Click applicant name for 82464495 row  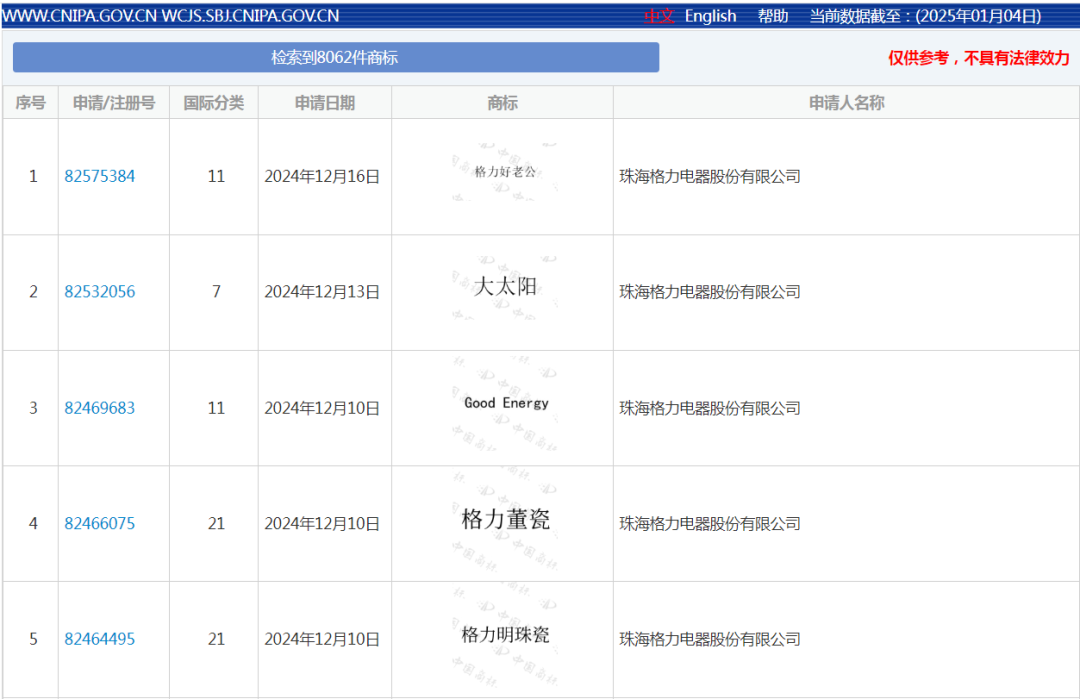(x=709, y=640)
